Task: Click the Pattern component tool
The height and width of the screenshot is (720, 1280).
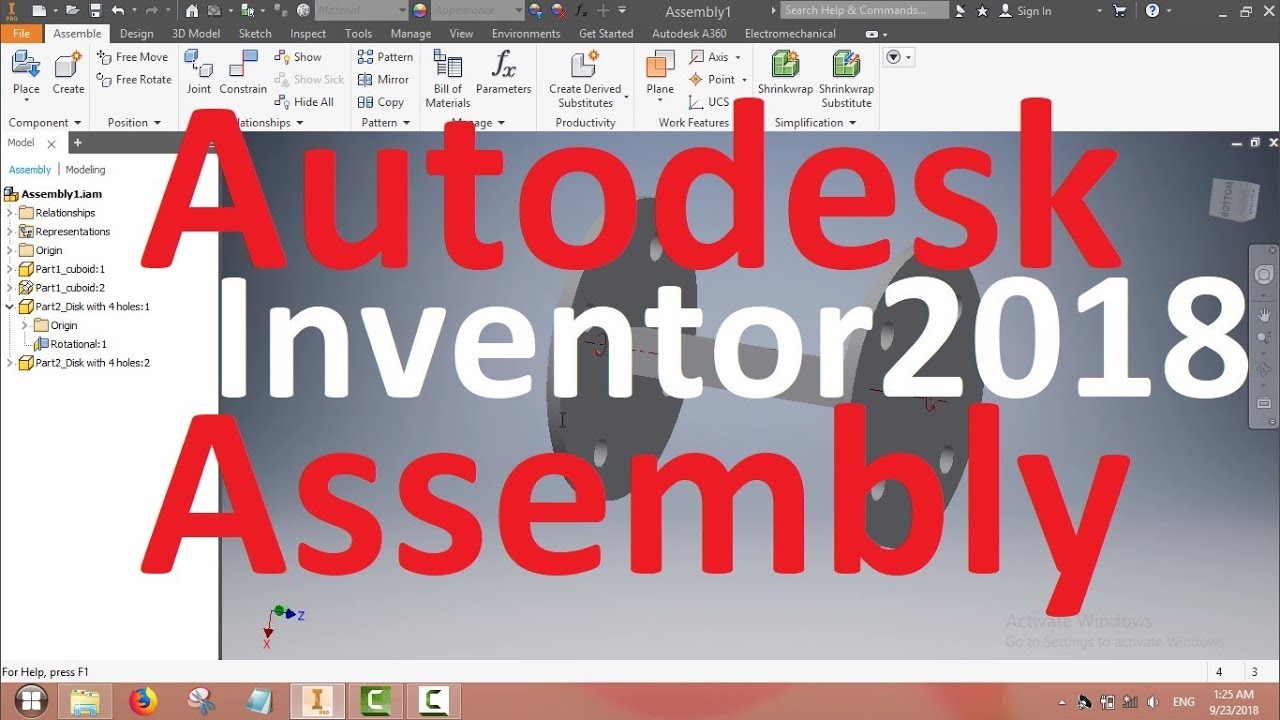Action: [x=386, y=57]
